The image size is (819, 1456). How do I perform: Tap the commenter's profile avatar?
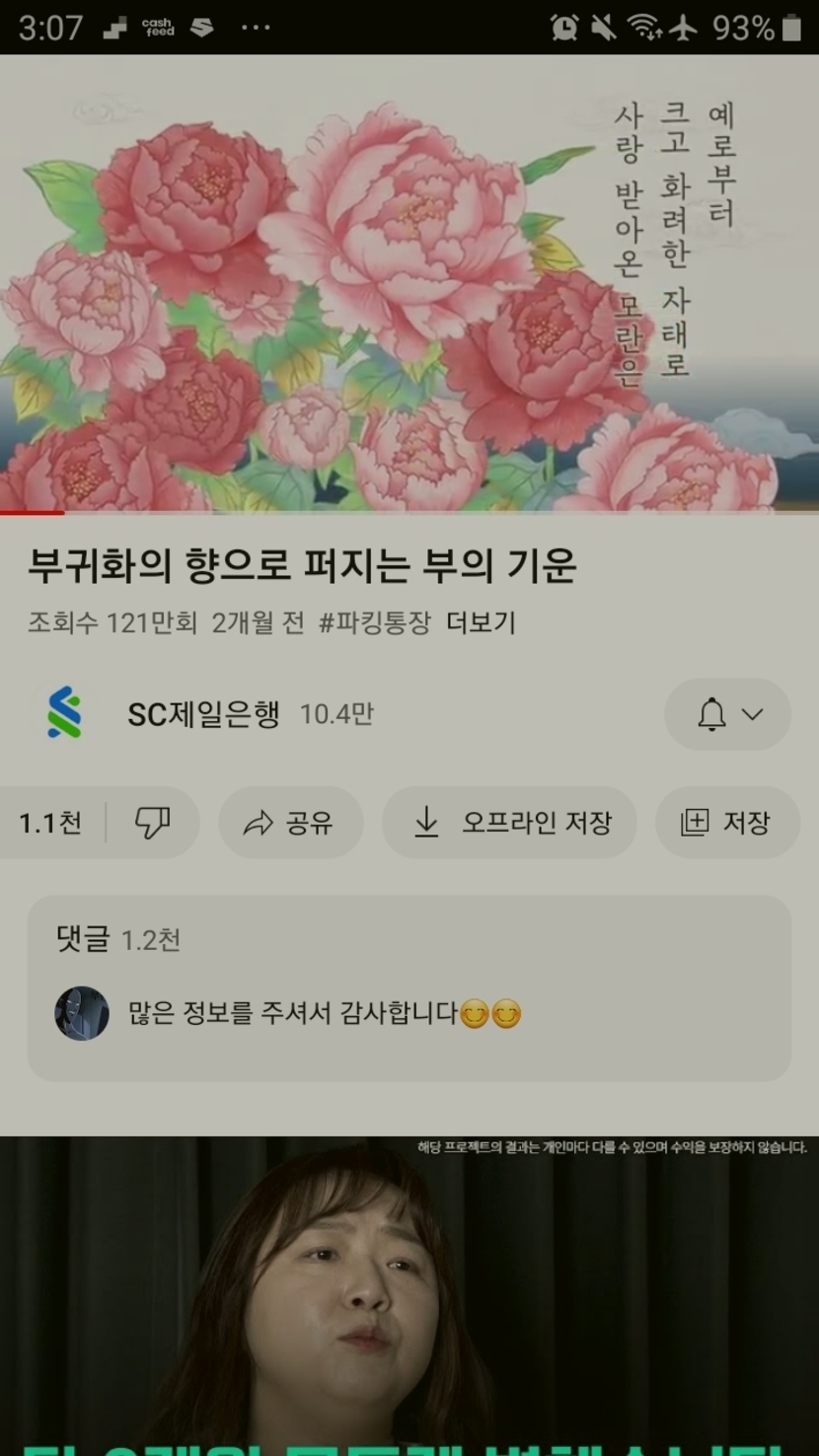tap(82, 1013)
